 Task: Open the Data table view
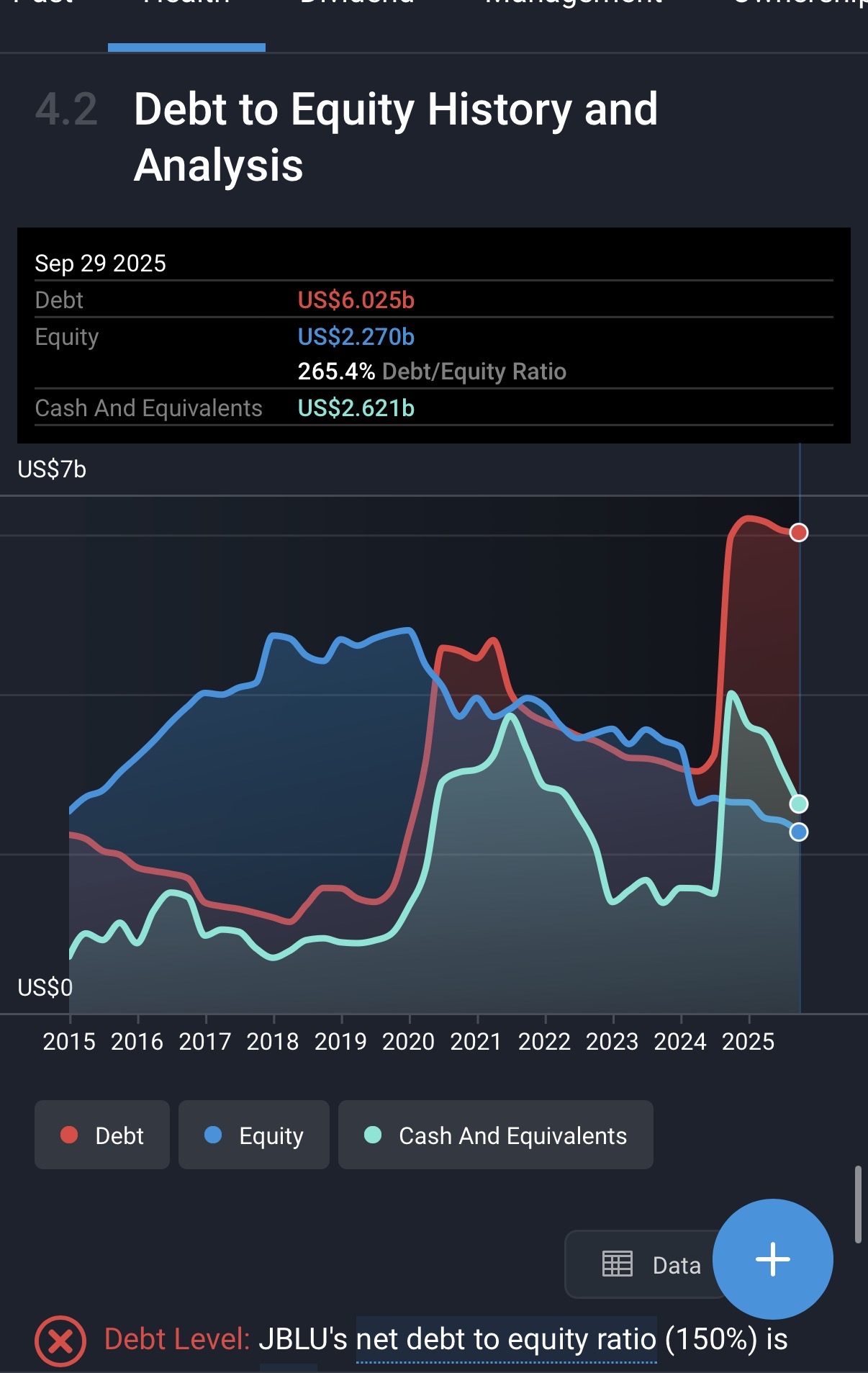[650, 1264]
